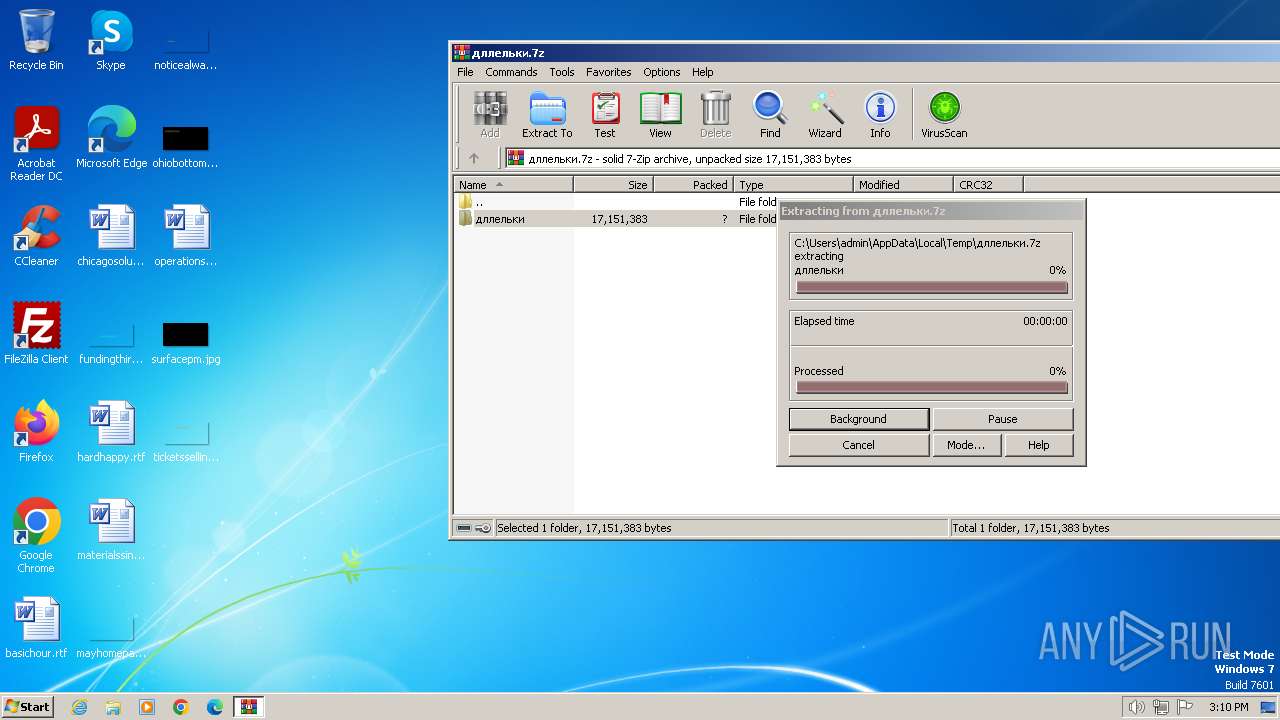1280x720 pixels.
Task: Cancel the extraction
Action: 858,445
